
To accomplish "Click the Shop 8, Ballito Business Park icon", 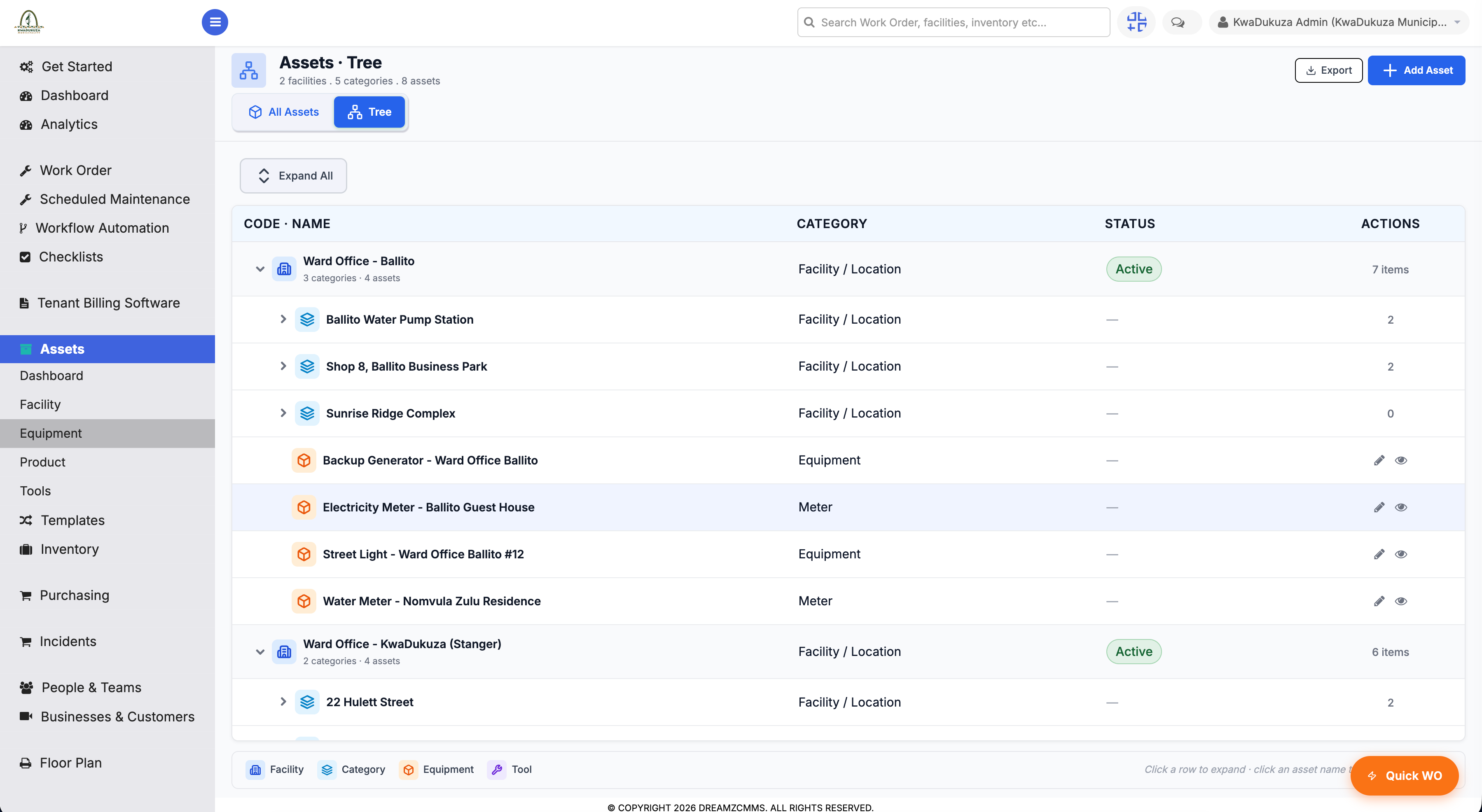I will point(307,366).
